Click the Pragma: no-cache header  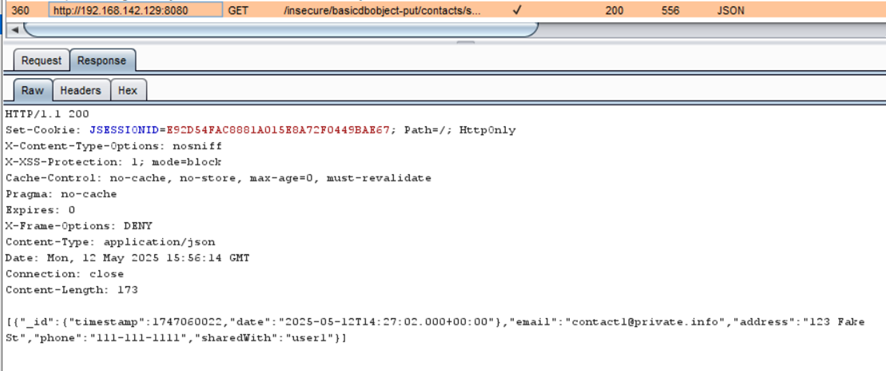tap(61, 194)
